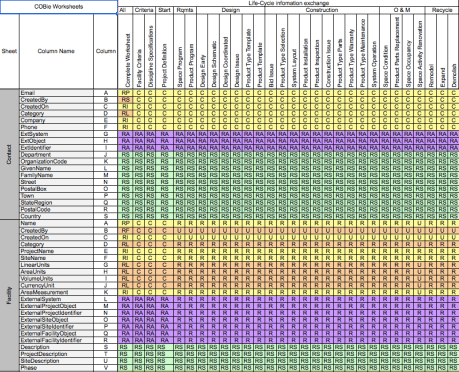The width and height of the screenshot is (459, 372).
Task: Select the Design Coordinated column header
Action: pyautogui.click(x=225, y=51)
